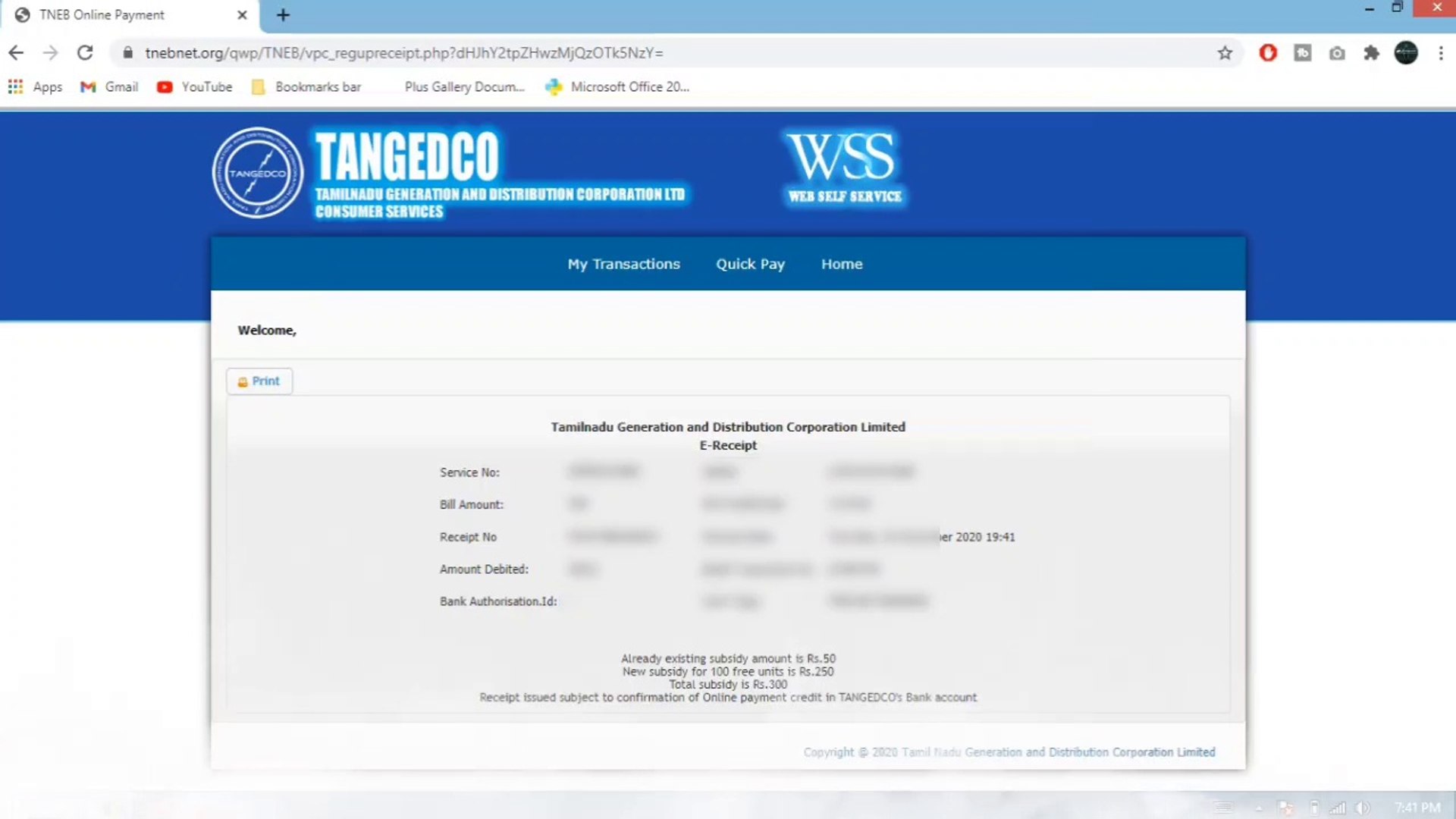Expand the Bookmarks bar folder
This screenshot has width=1456, height=819.
coord(306,87)
